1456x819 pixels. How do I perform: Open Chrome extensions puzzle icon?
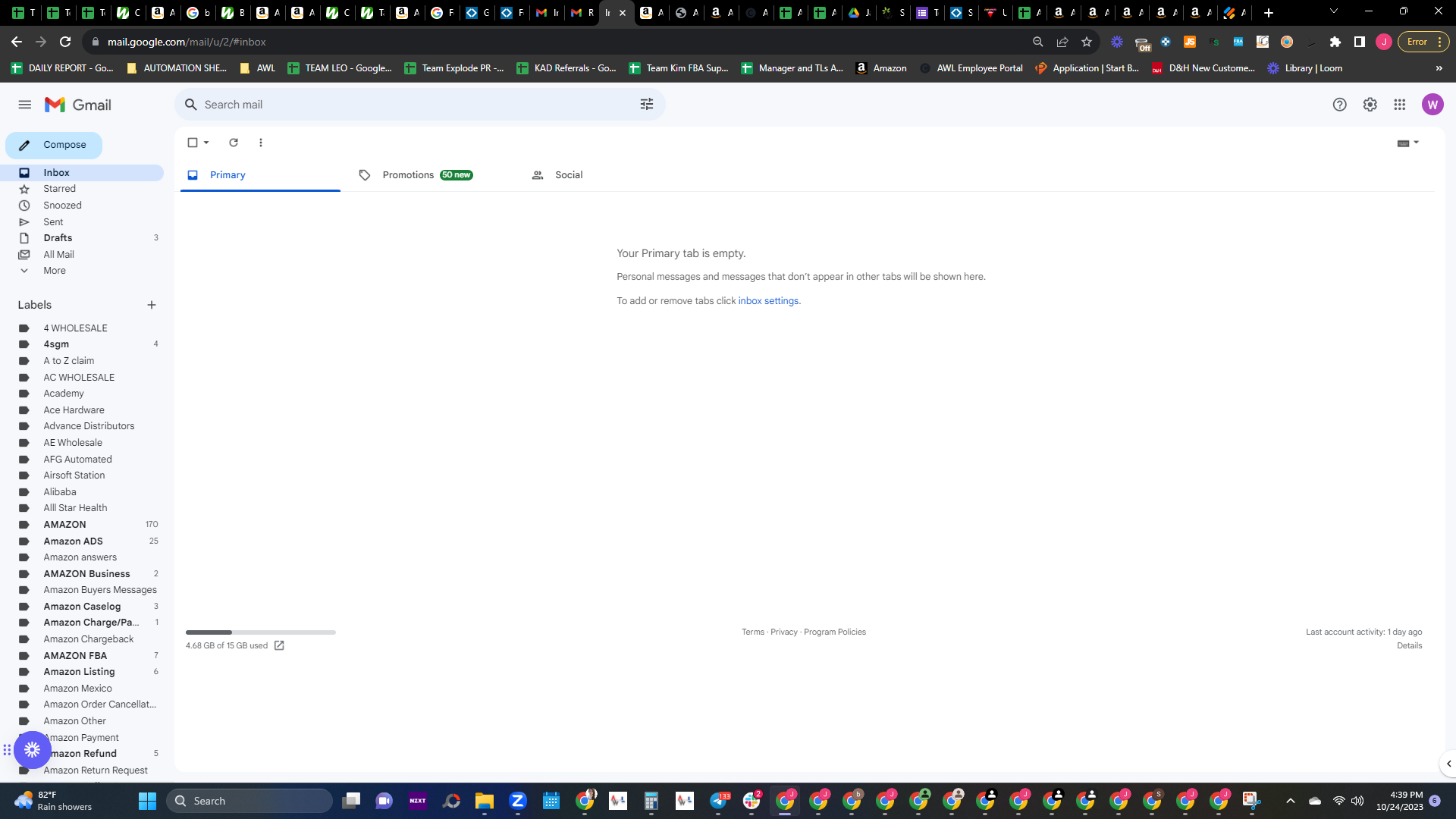(x=1335, y=42)
